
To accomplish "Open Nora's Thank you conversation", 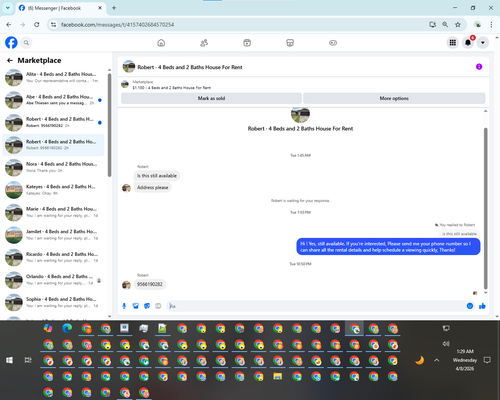I will point(53,167).
